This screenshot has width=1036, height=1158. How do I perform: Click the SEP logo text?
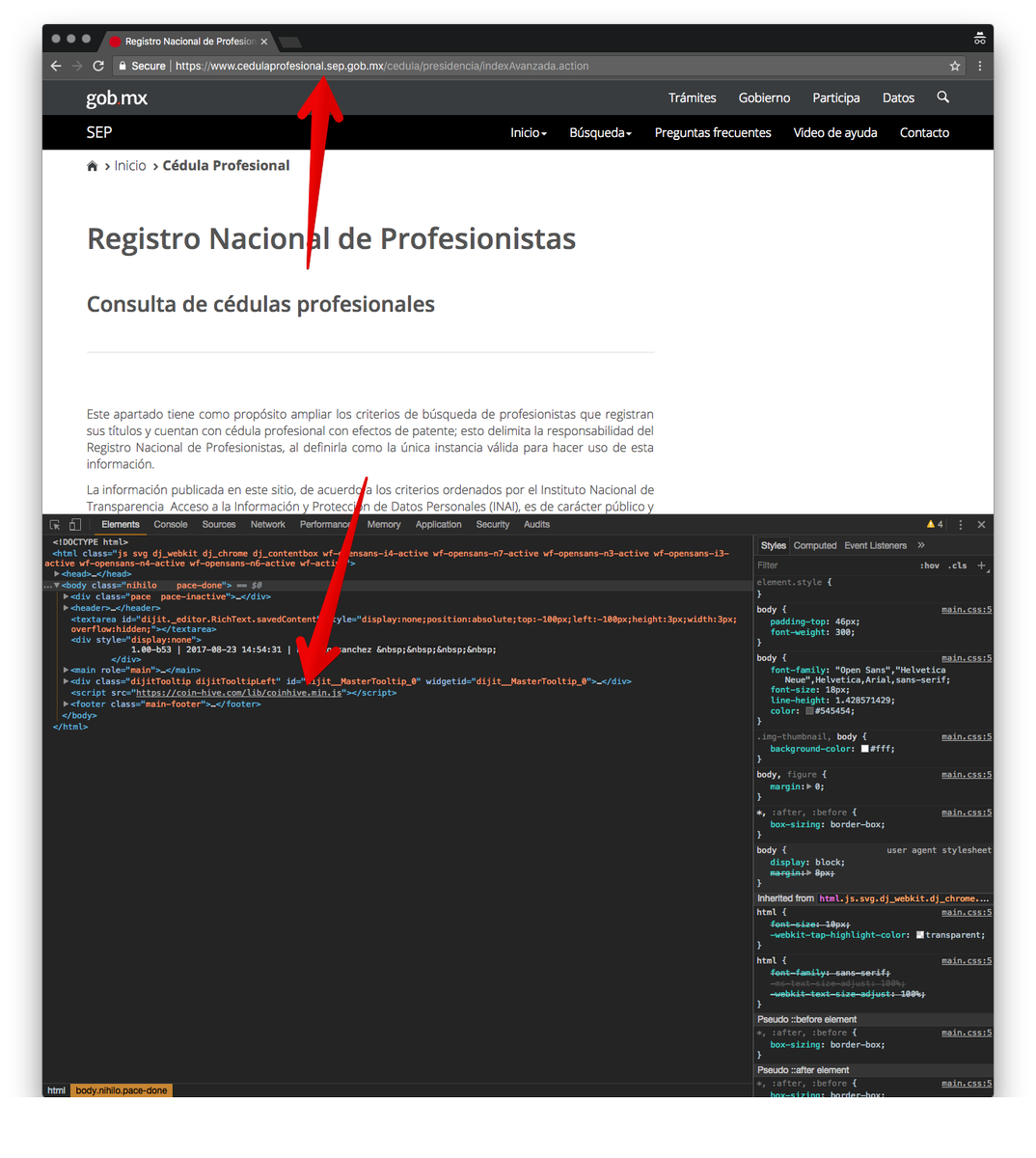point(99,133)
